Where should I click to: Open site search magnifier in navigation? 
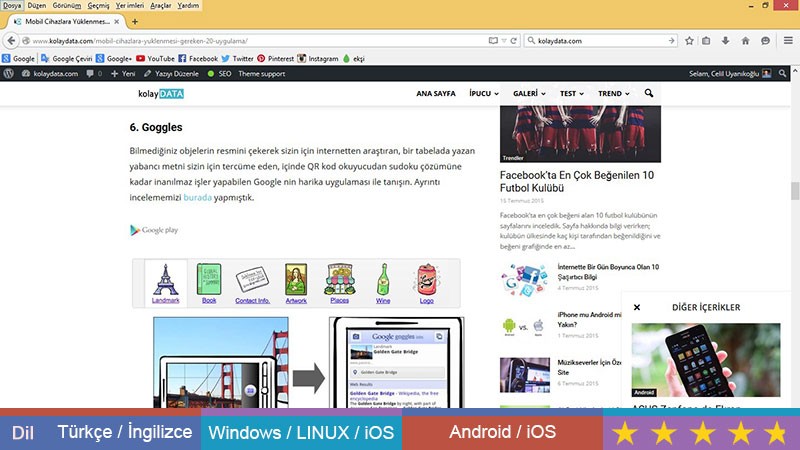tap(649, 93)
